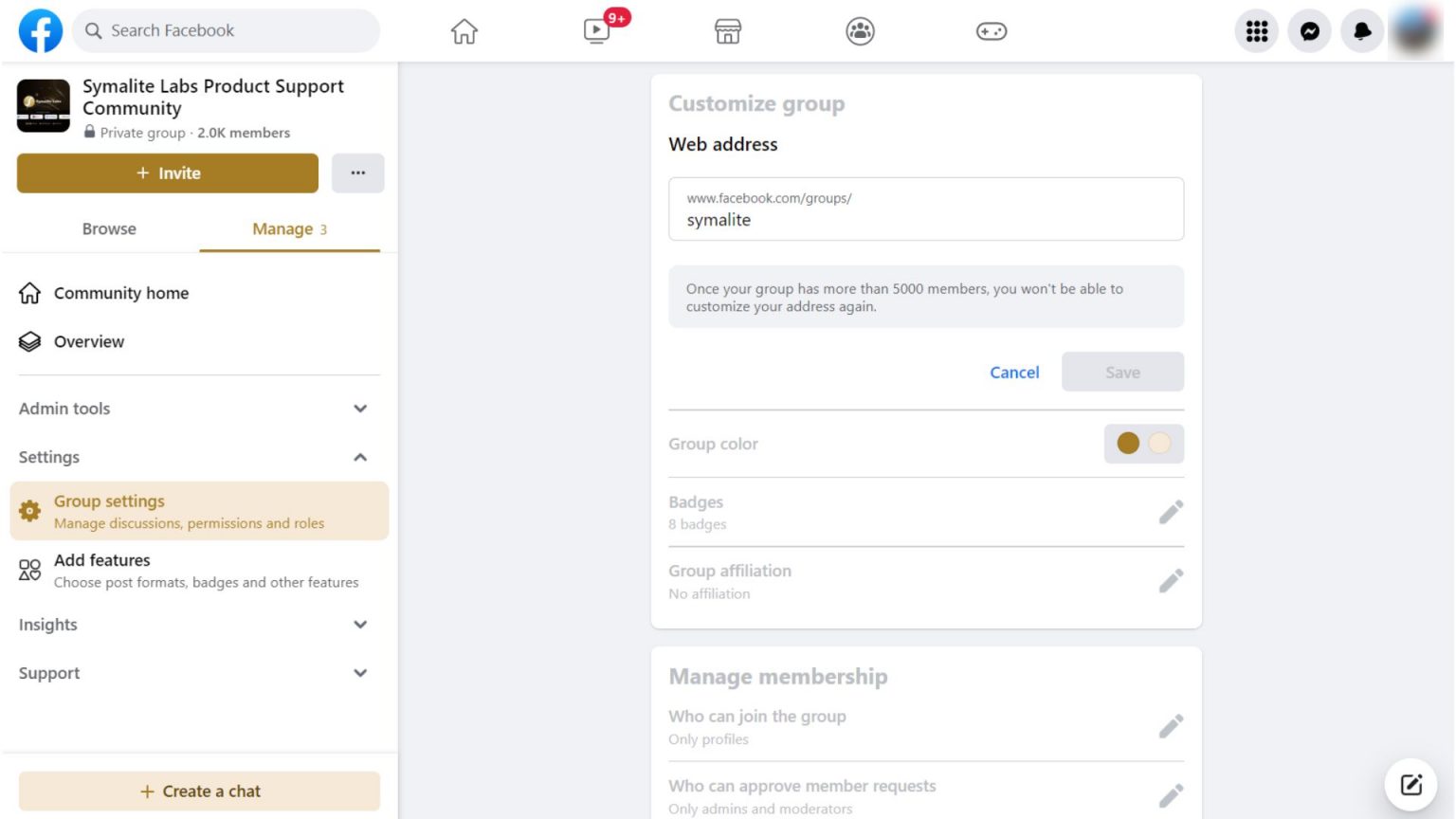Open the Groups icon in top navigation

(859, 31)
